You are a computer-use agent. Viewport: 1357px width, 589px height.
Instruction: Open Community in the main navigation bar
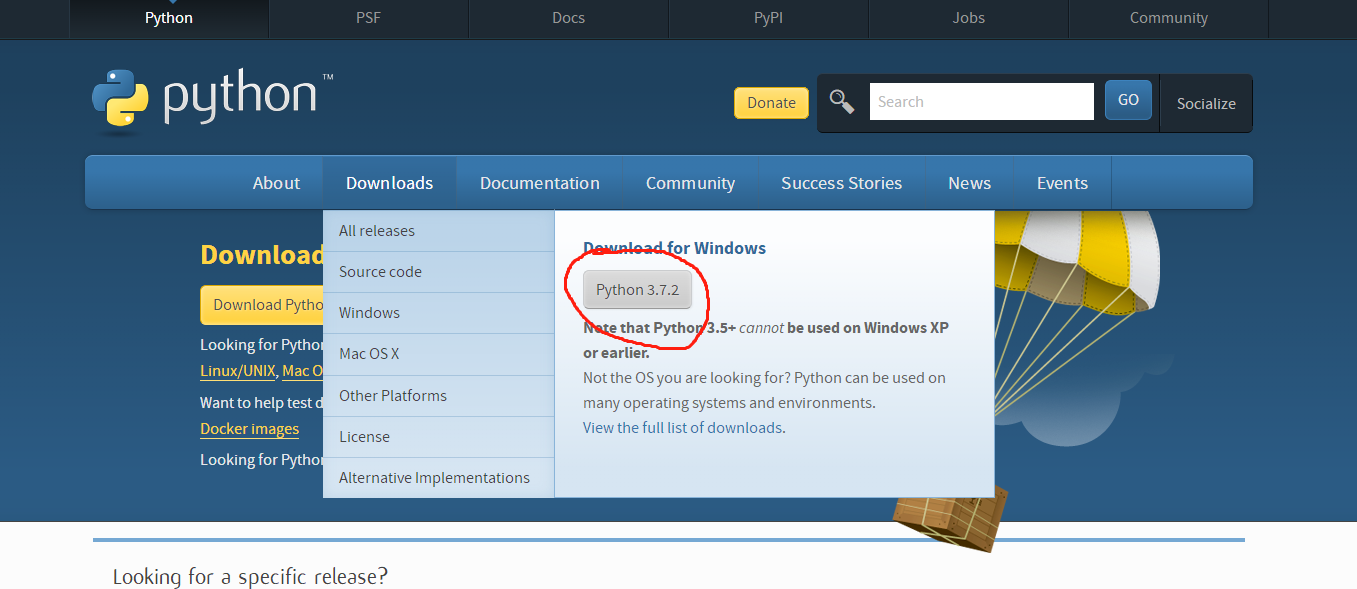click(x=690, y=183)
